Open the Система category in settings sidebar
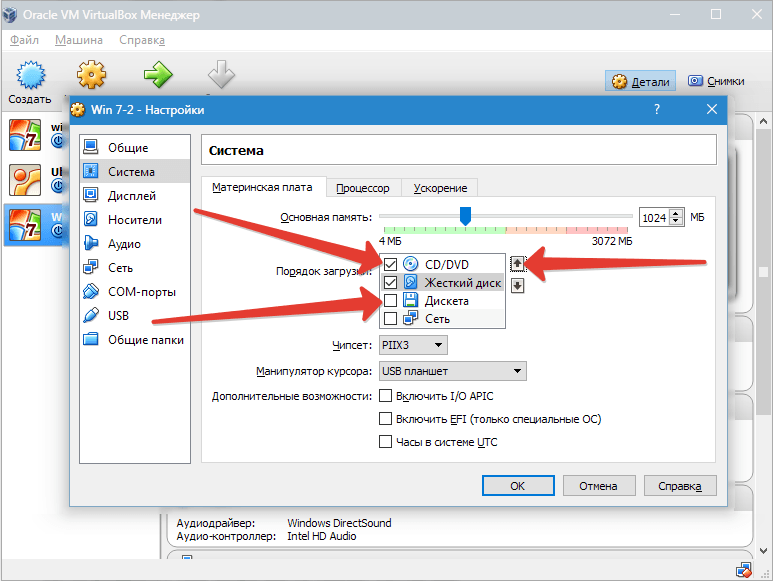 tap(131, 172)
